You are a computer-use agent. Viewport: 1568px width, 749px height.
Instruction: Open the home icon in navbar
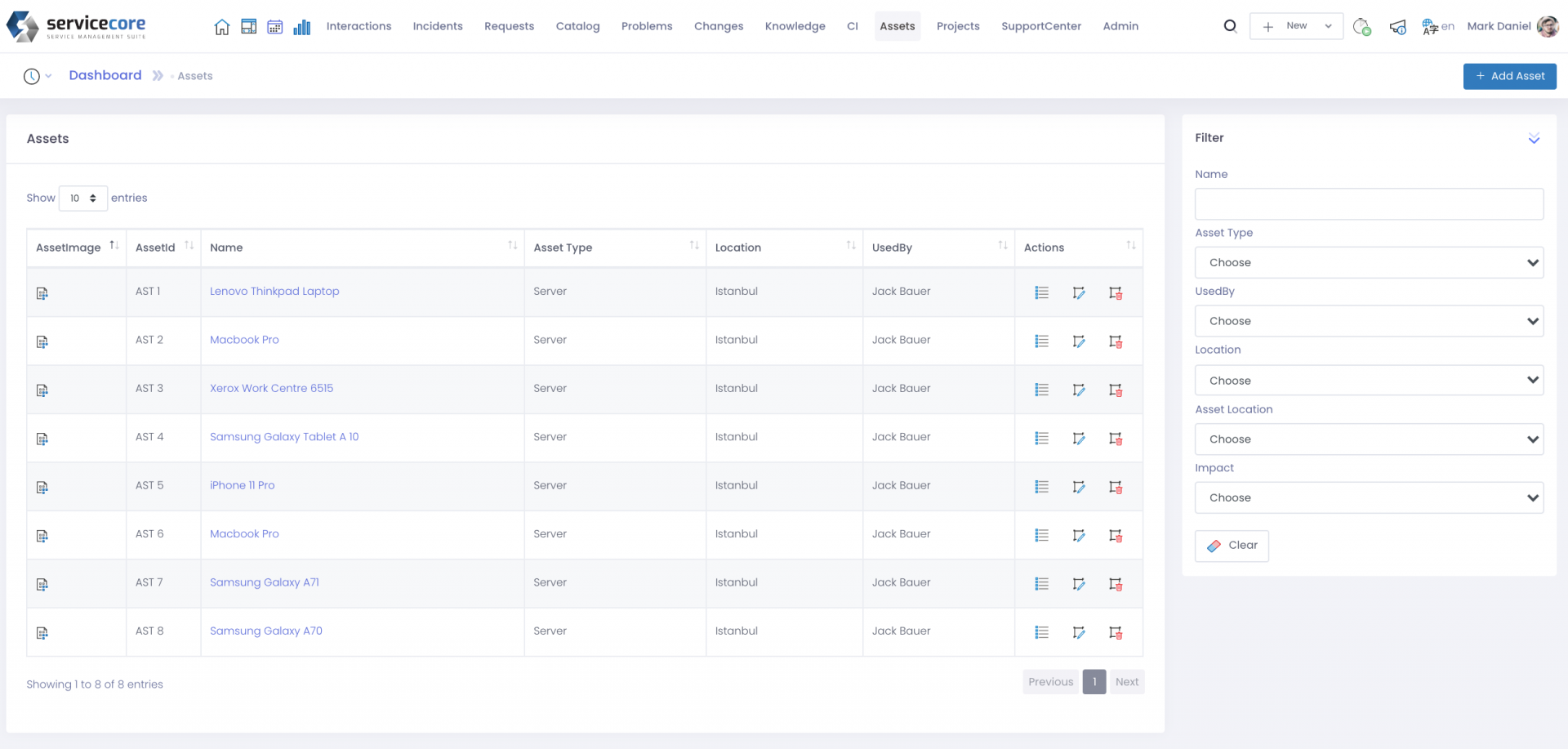(221, 27)
